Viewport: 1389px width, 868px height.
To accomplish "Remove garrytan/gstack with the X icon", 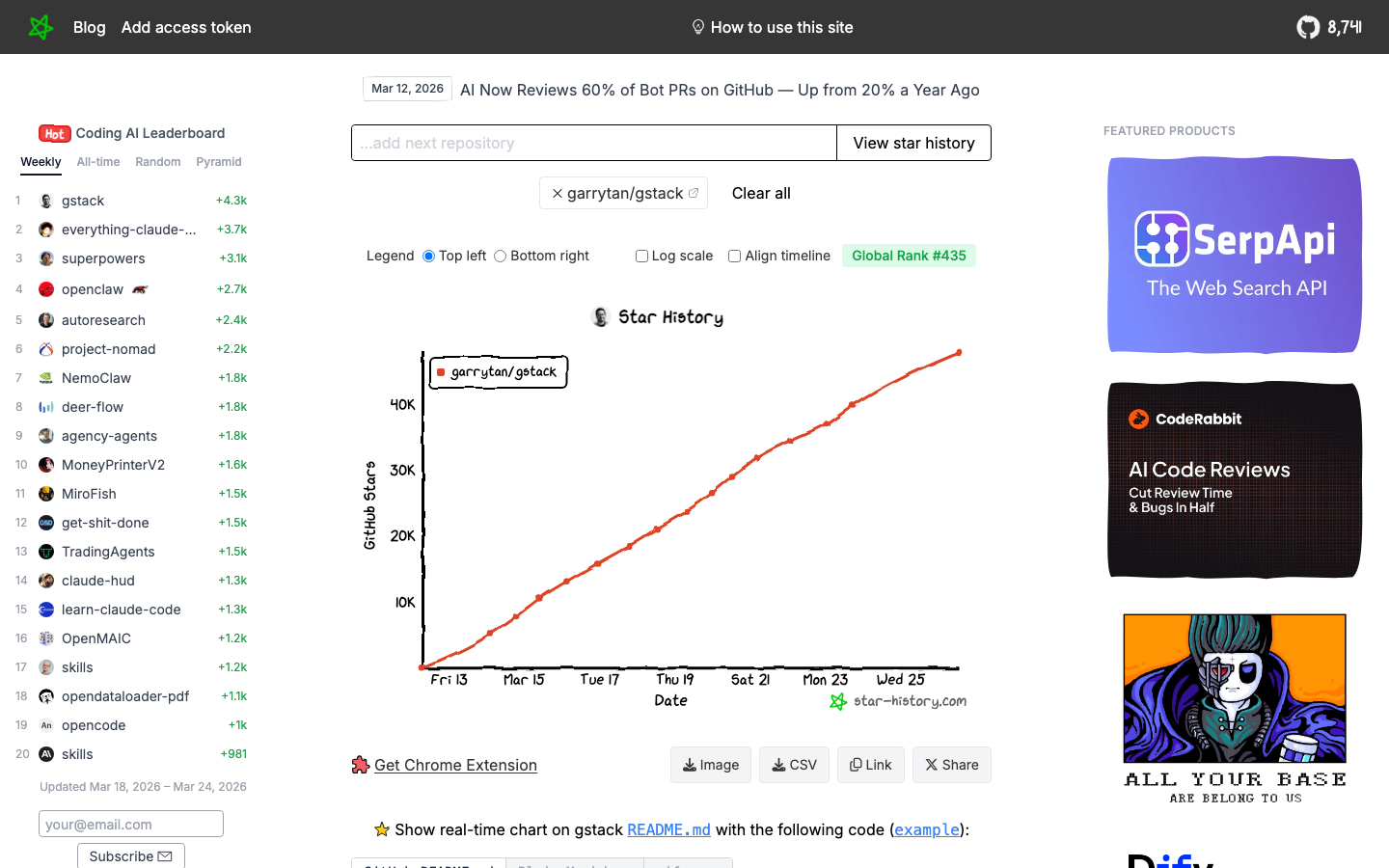I will coord(557,193).
